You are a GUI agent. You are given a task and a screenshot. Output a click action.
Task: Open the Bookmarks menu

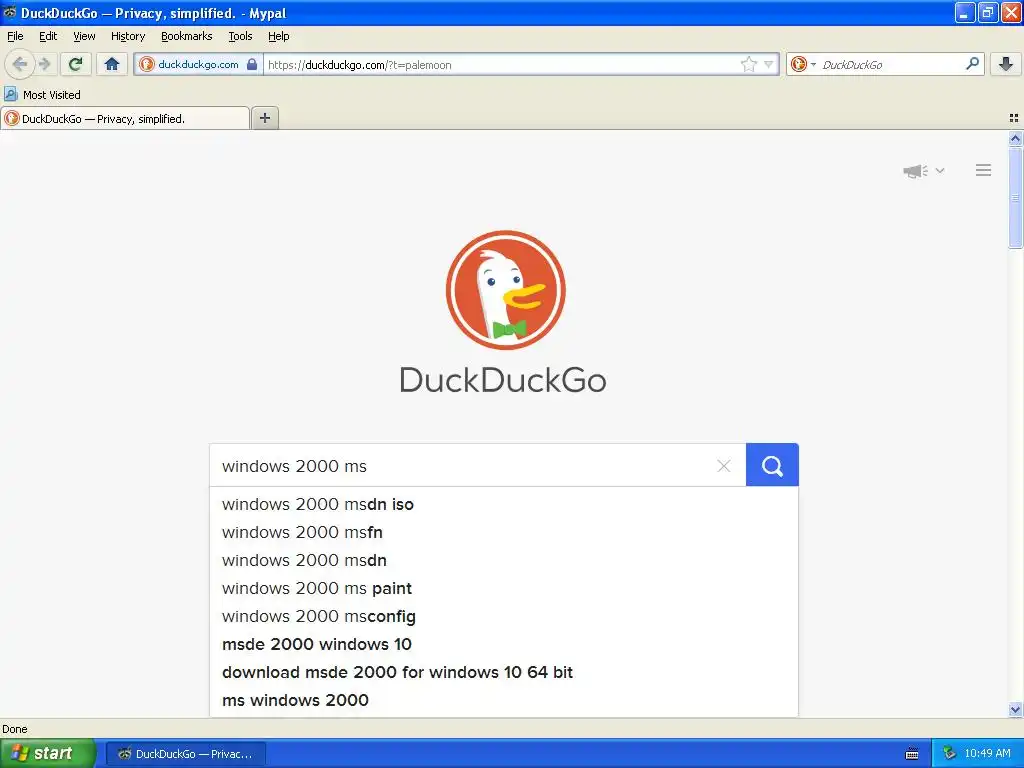(186, 36)
